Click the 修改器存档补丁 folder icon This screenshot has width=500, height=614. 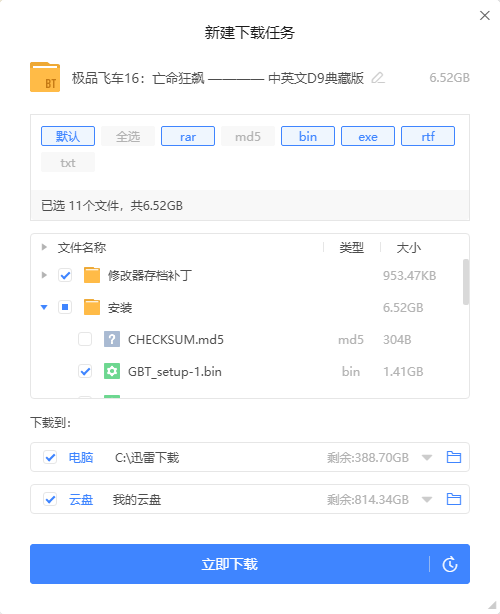tap(92, 275)
